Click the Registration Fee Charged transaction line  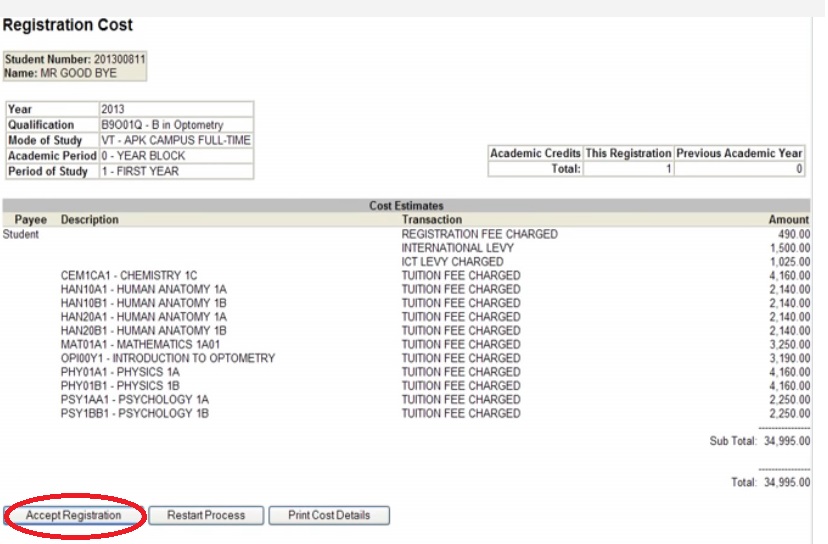(479, 234)
